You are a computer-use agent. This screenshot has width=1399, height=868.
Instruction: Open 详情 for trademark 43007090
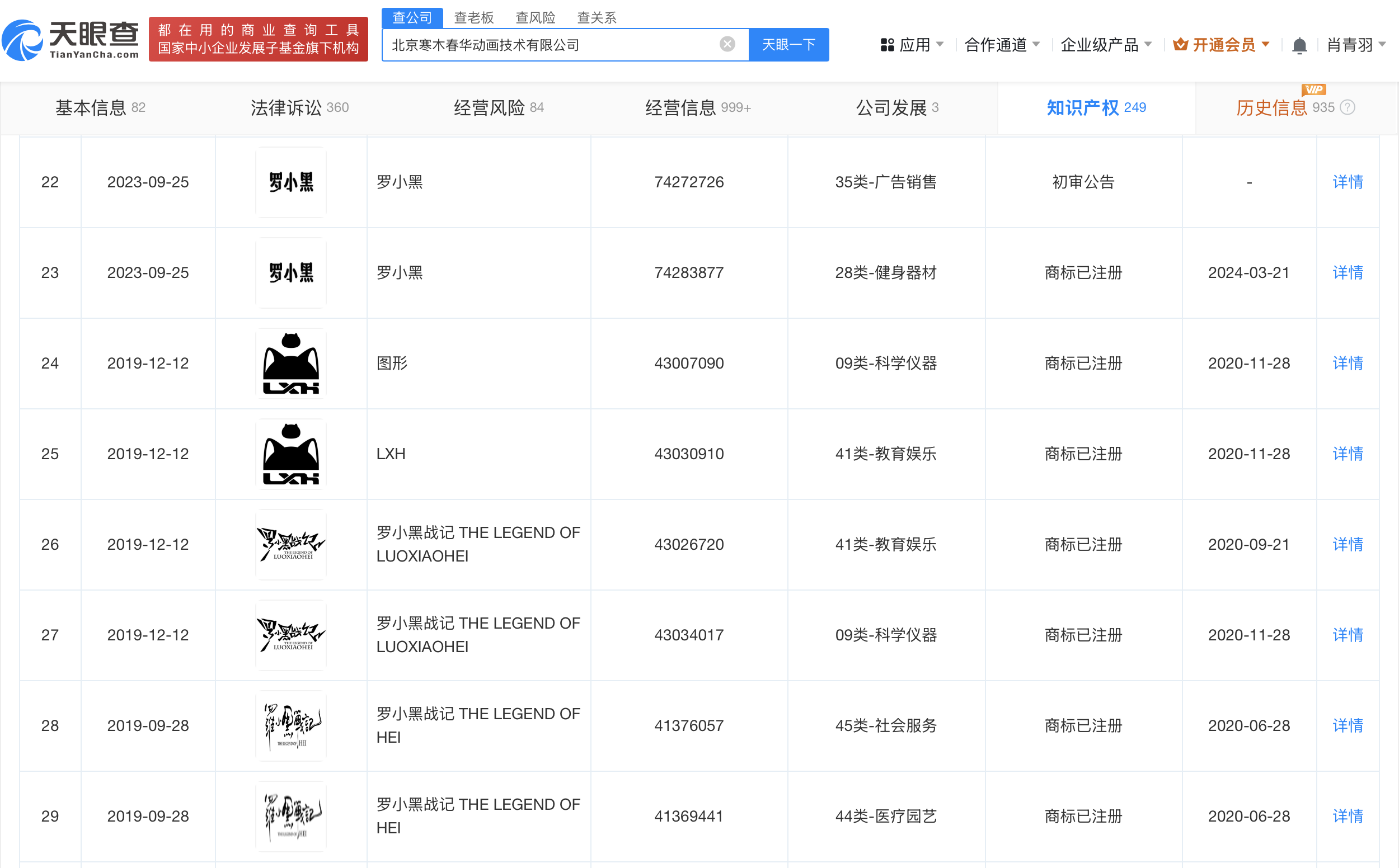click(x=1348, y=364)
